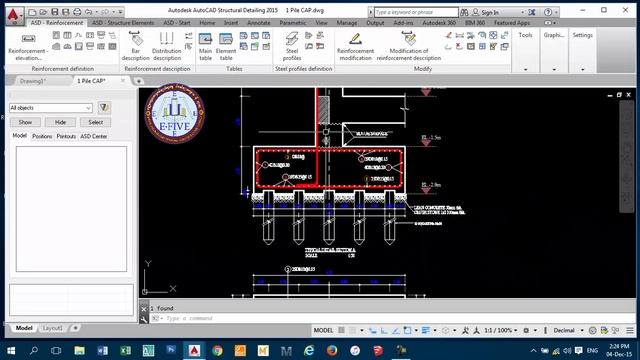
Task: Switch to ASD - Structure Elements ribbon tab
Action: 123,23
